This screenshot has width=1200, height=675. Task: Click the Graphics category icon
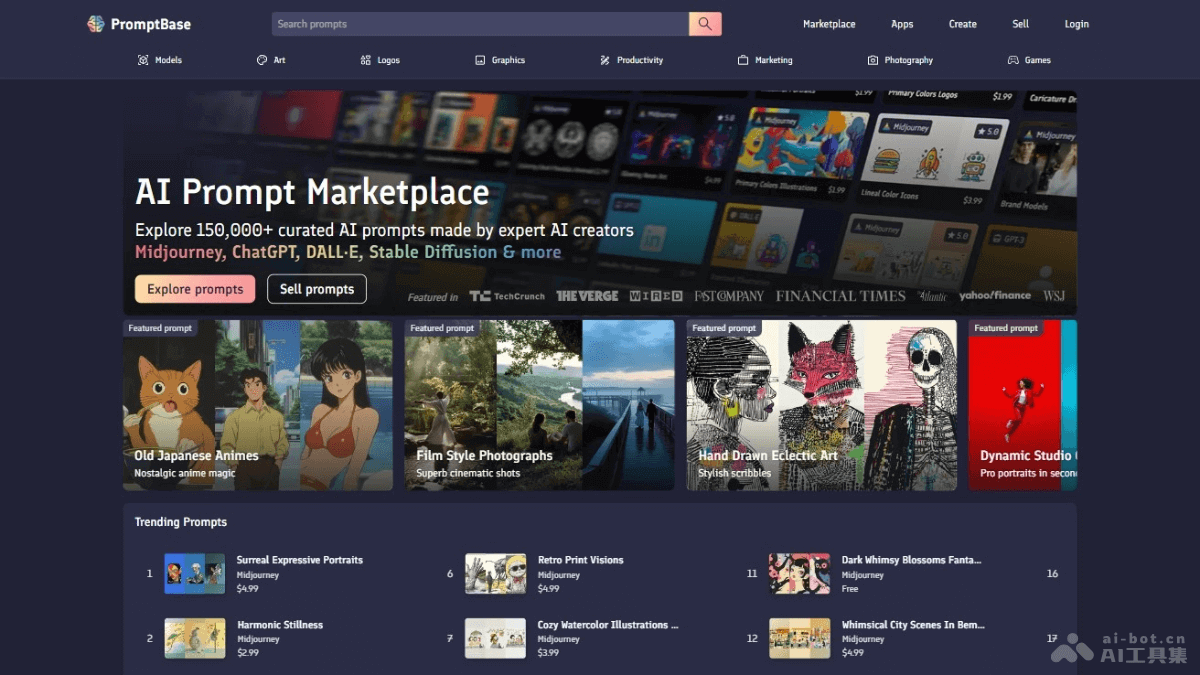[x=480, y=60]
